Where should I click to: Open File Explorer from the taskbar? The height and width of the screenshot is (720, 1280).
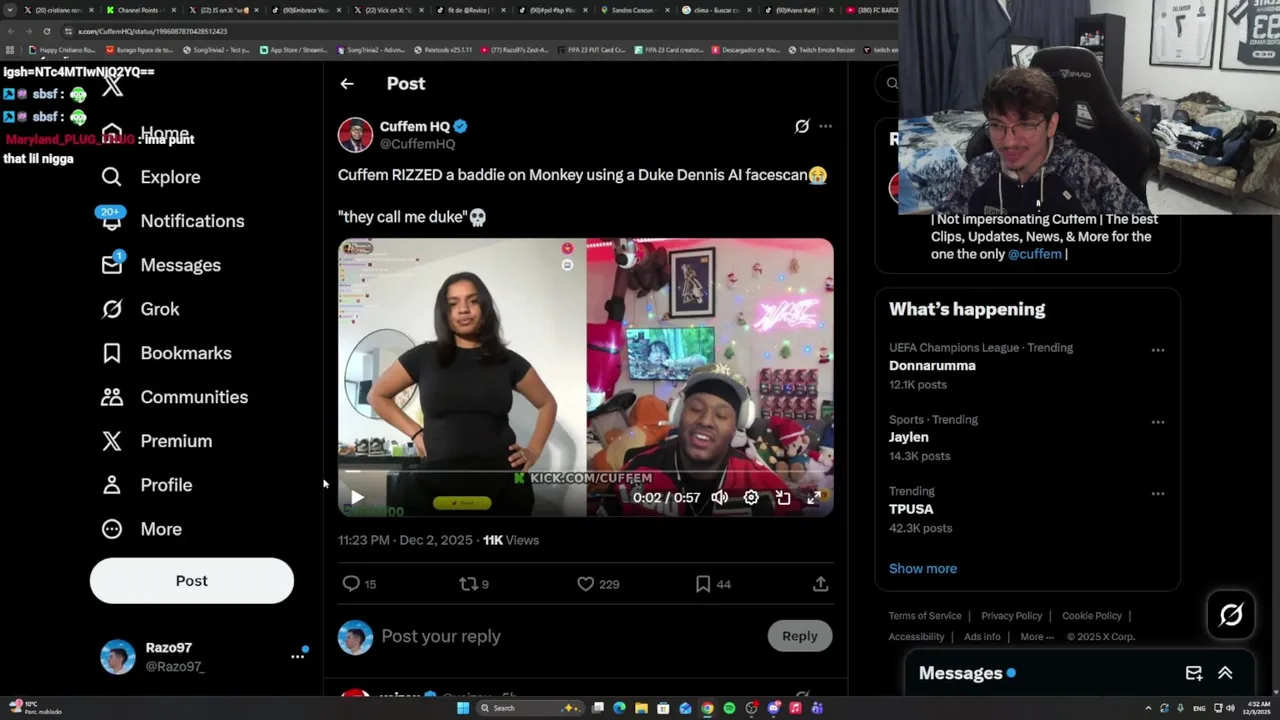(x=641, y=708)
